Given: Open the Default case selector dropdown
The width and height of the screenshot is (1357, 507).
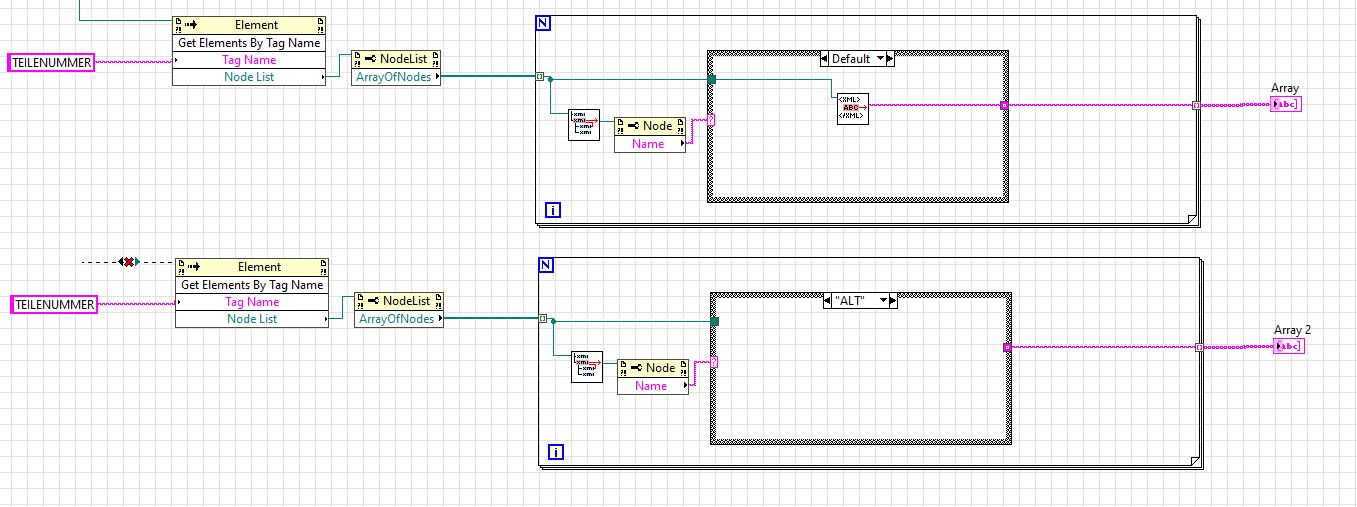Looking at the screenshot, I should point(881,59).
